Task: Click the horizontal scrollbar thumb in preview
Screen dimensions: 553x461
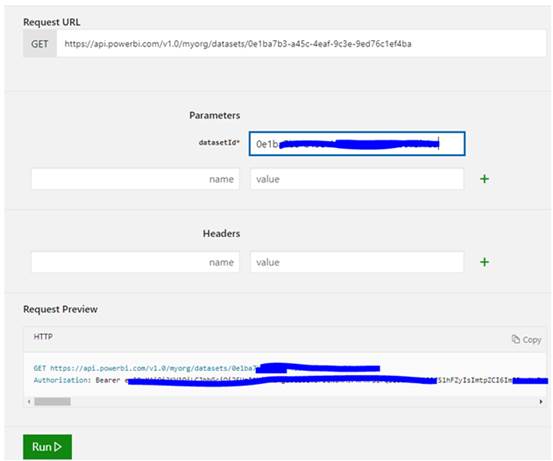Action: 52,401
